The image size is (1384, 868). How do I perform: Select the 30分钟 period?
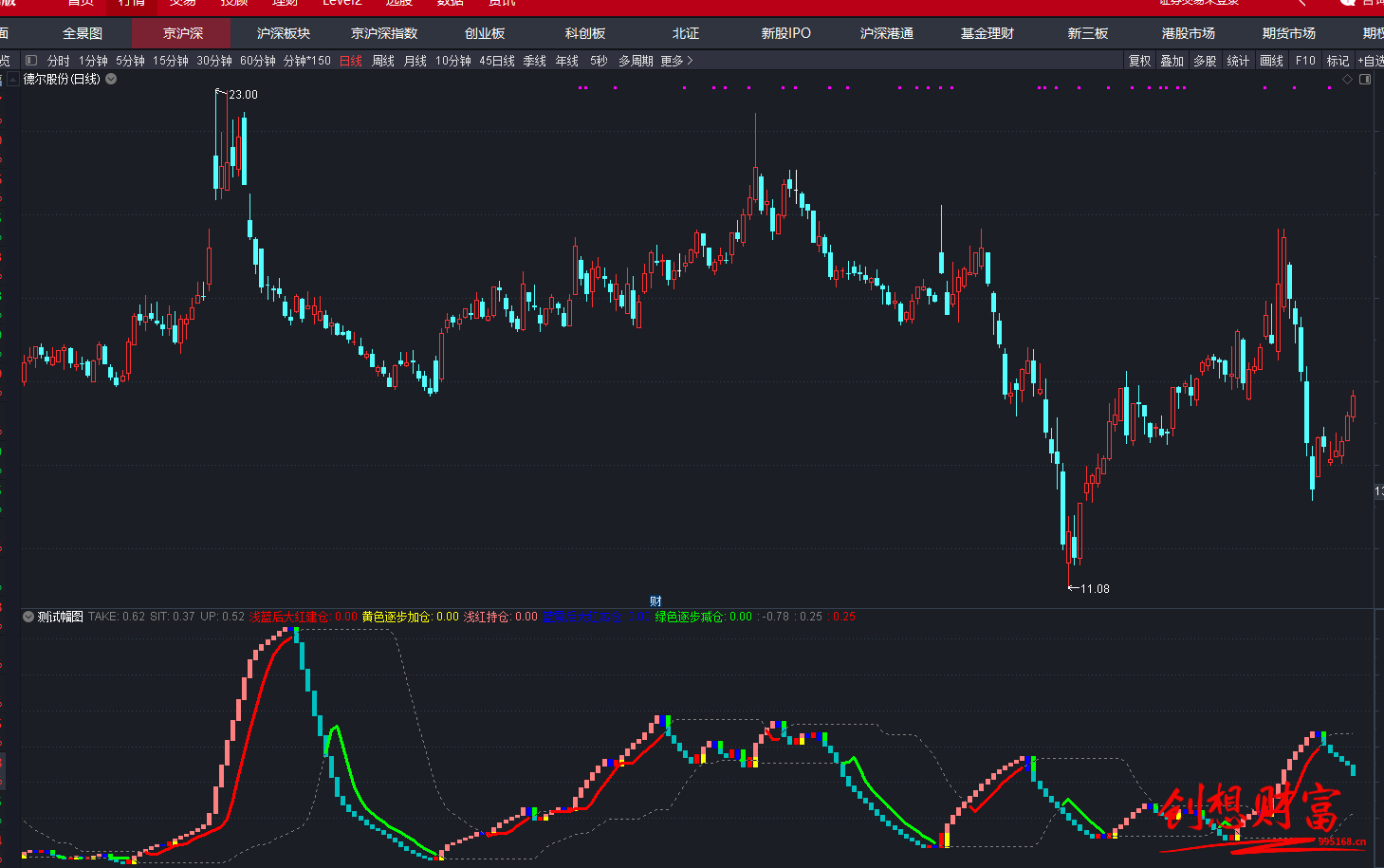click(214, 61)
